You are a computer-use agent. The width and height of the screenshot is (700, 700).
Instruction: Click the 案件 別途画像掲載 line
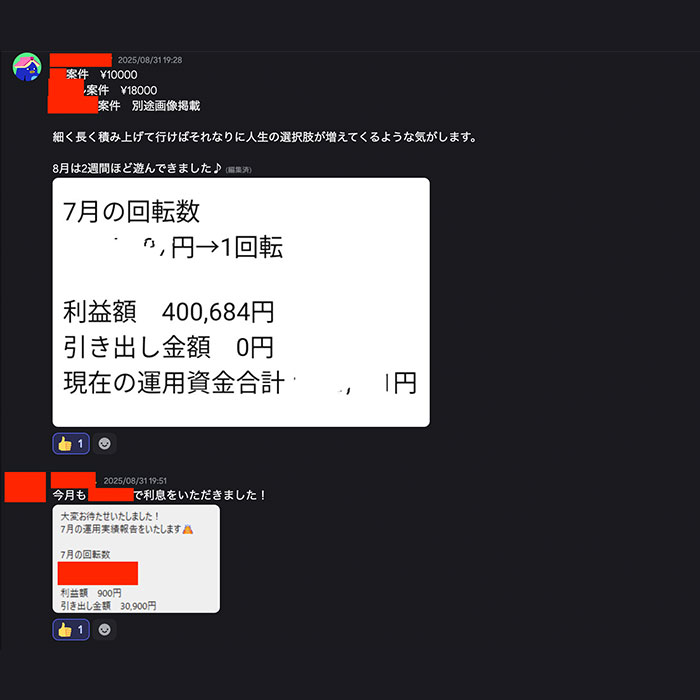pos(124,106)
